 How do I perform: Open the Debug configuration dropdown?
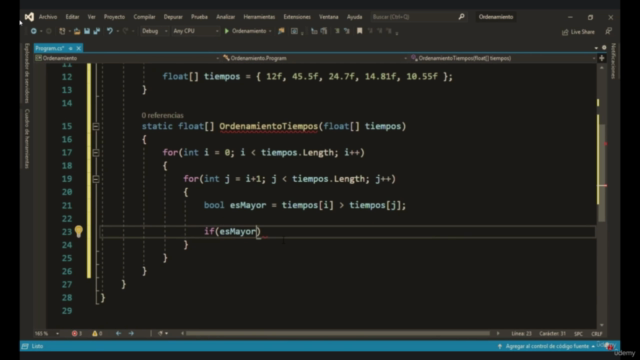click(154, 31)
